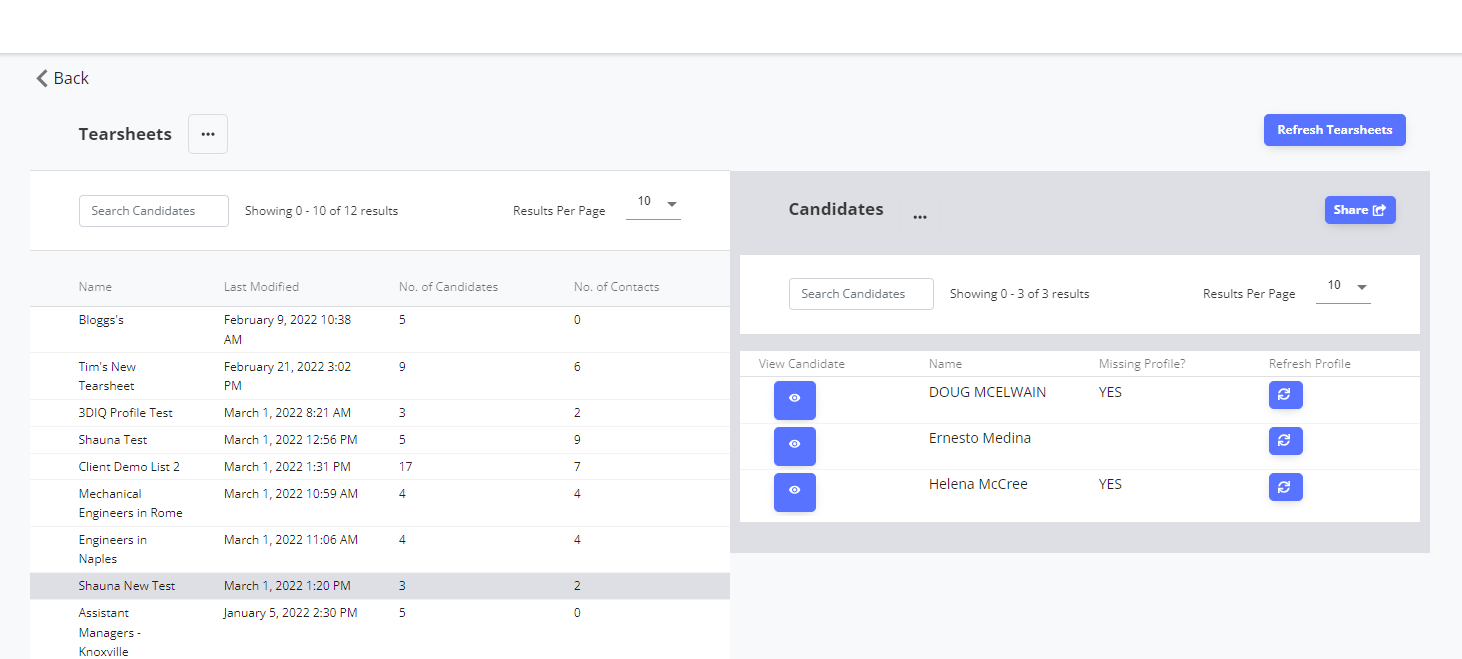Click the Share button

click(1360, 210)
